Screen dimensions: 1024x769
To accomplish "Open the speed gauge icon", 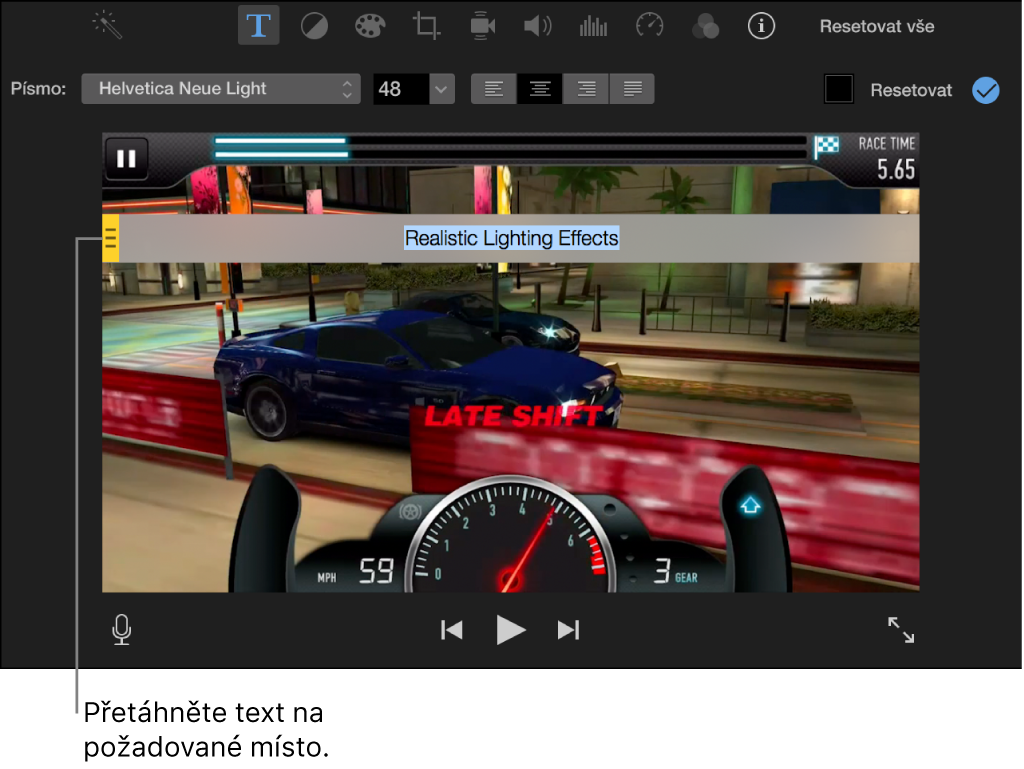I will click(649, 26).
